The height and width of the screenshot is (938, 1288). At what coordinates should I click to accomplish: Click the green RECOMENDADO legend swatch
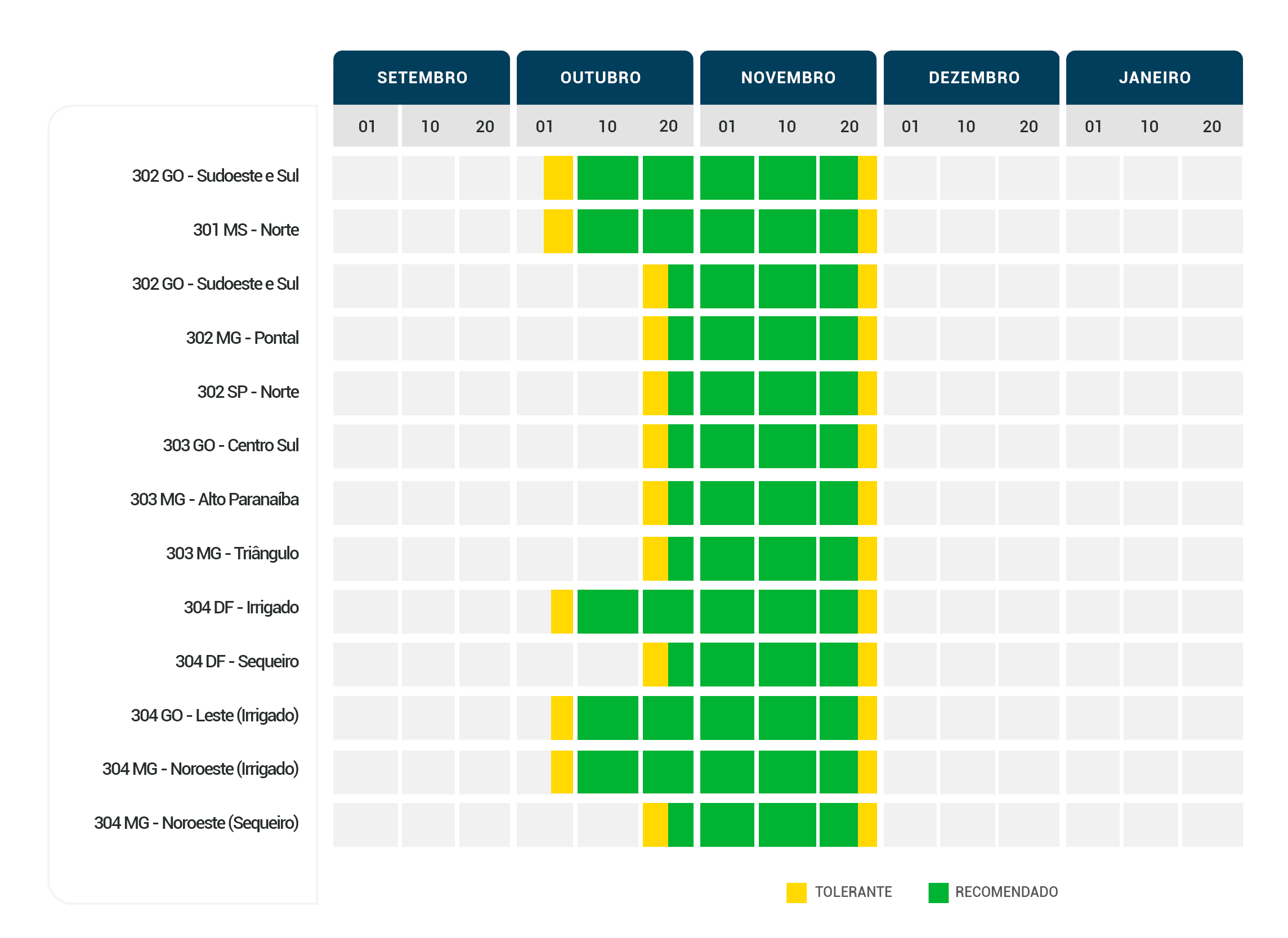[x=938, y=892]
